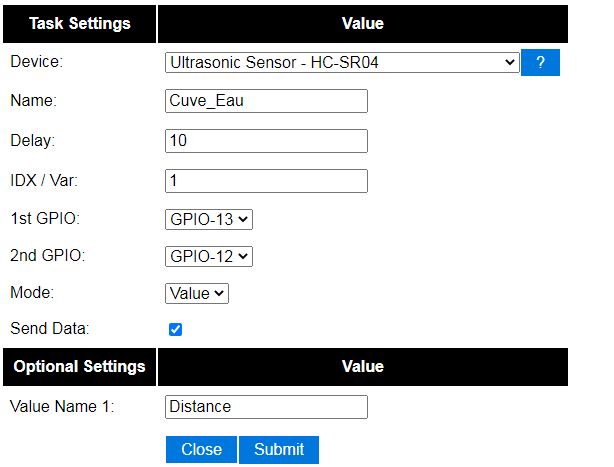Click the Send Data: label
Viewport: 614px width, 467px height.
click(50, 328)
